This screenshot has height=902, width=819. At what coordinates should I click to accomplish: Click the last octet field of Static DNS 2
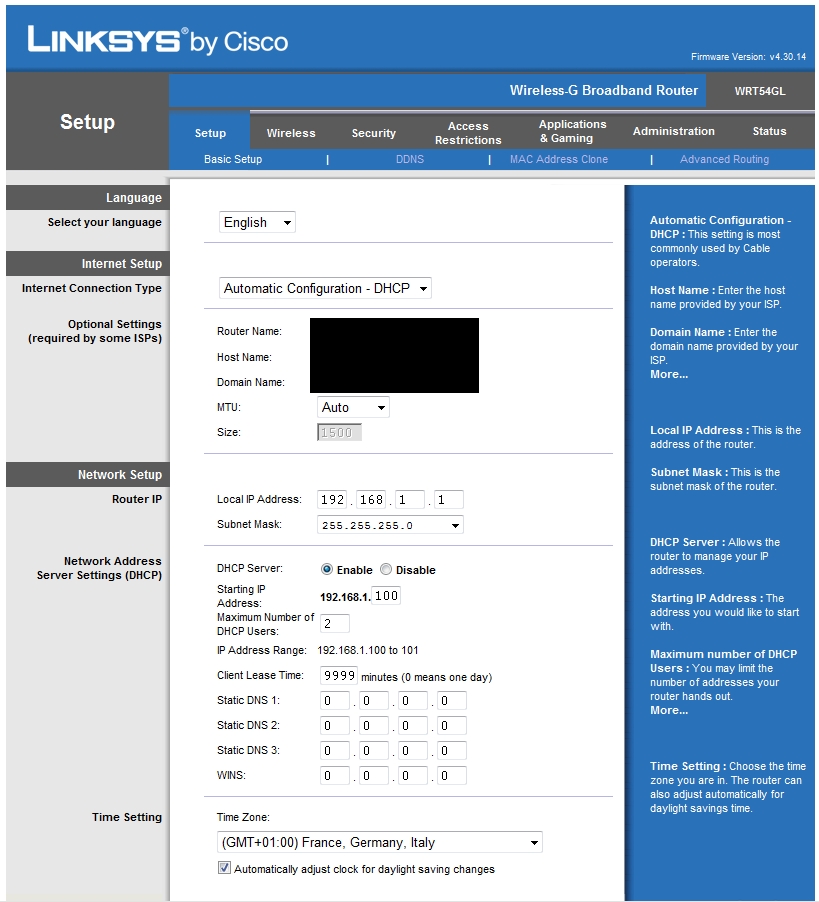click(x=451, y=726)
